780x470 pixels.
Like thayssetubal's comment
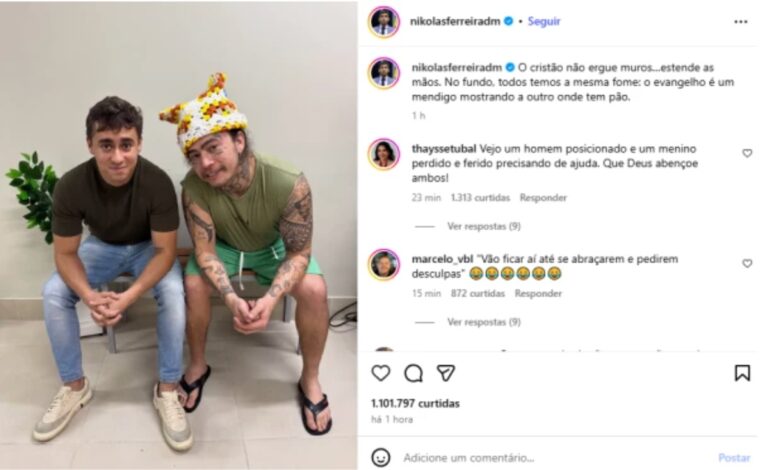pyautogui.click(x=747, y=153)
